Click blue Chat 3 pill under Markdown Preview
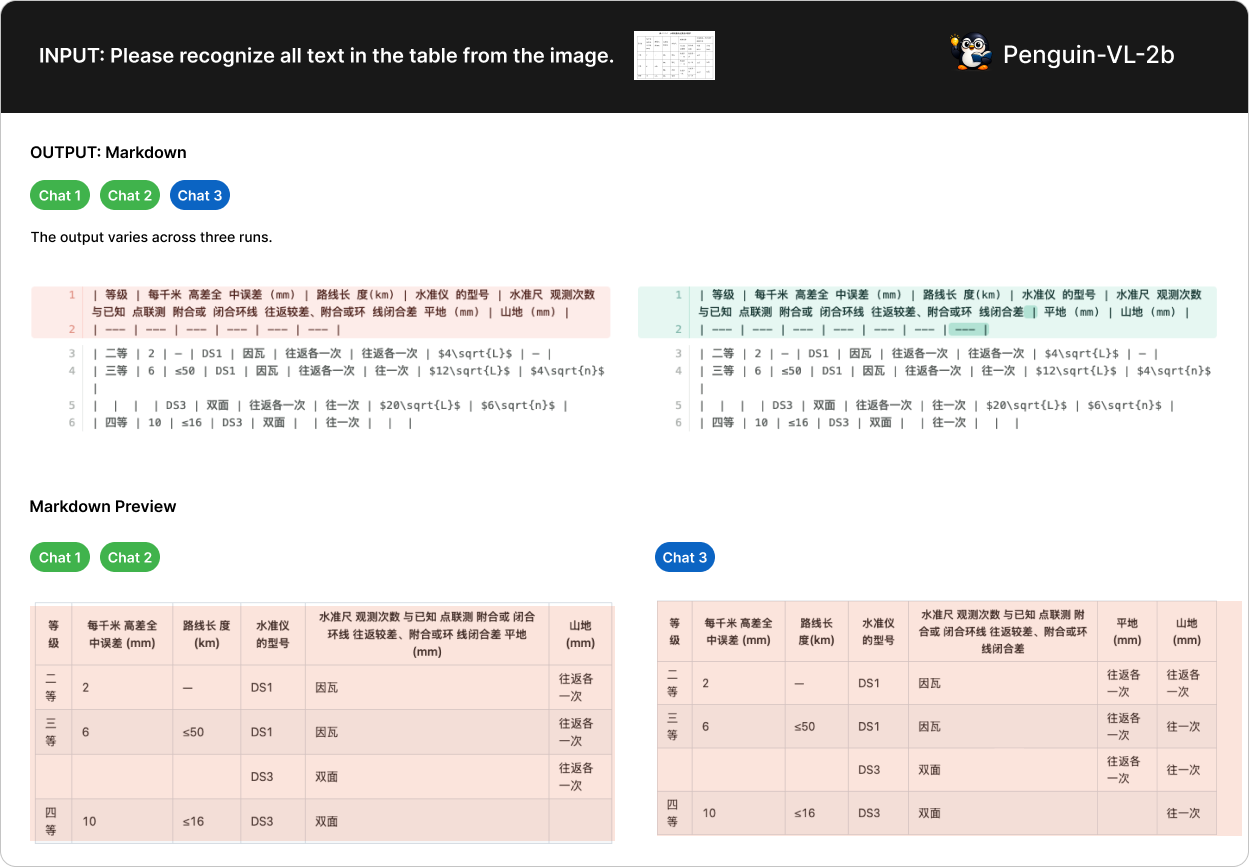 (x=685, y=557)
